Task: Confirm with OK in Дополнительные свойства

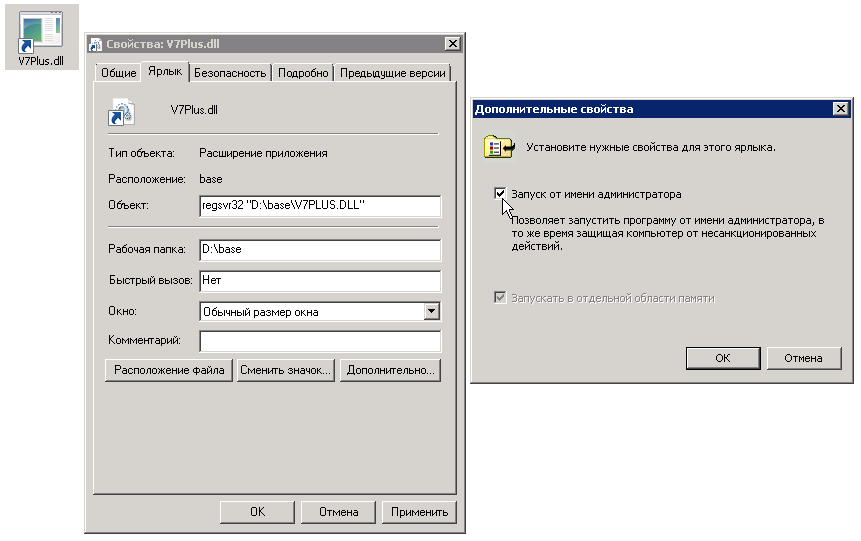Action: [722, 358]
